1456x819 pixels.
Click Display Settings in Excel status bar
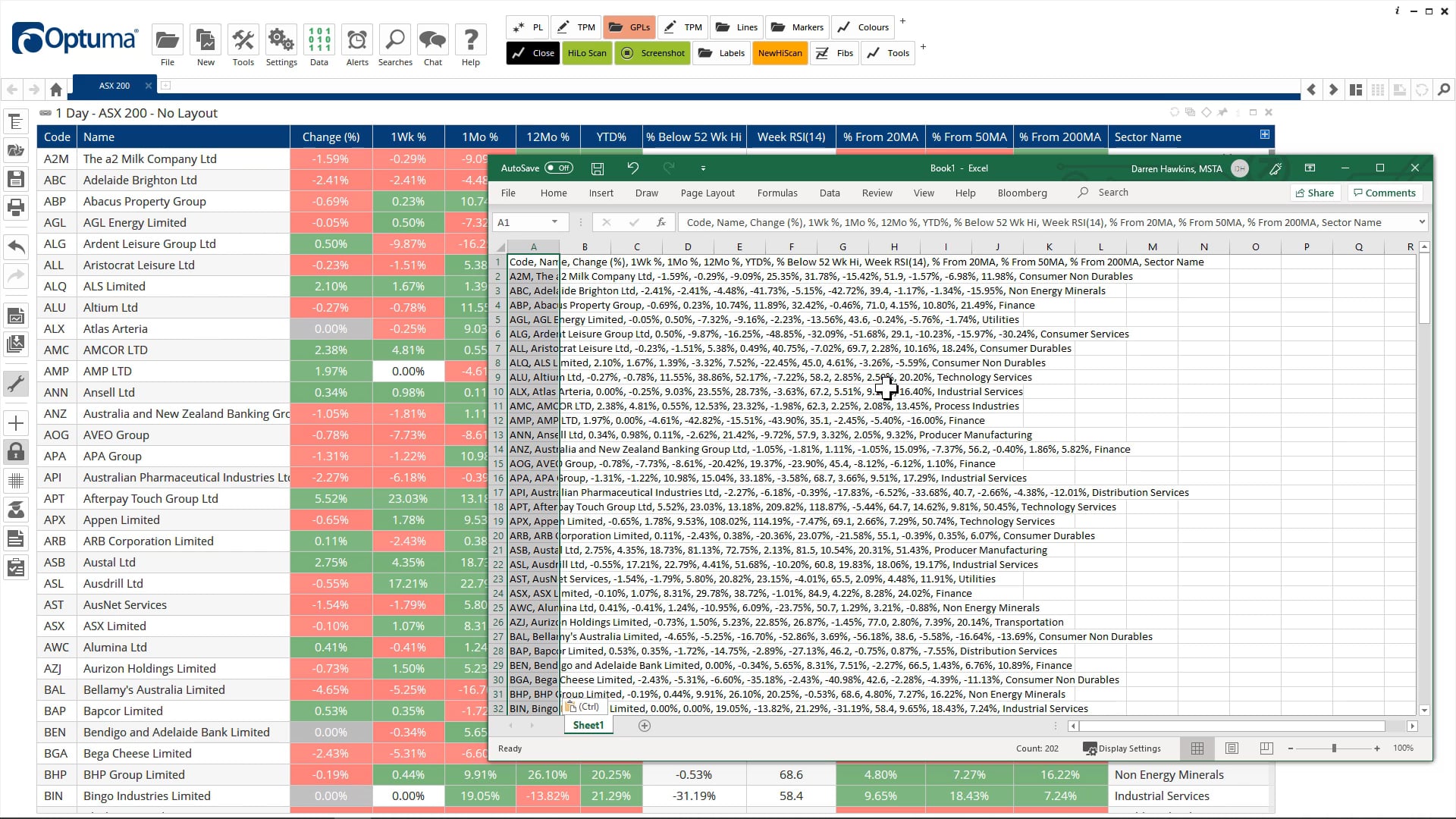pos(1122,748)
